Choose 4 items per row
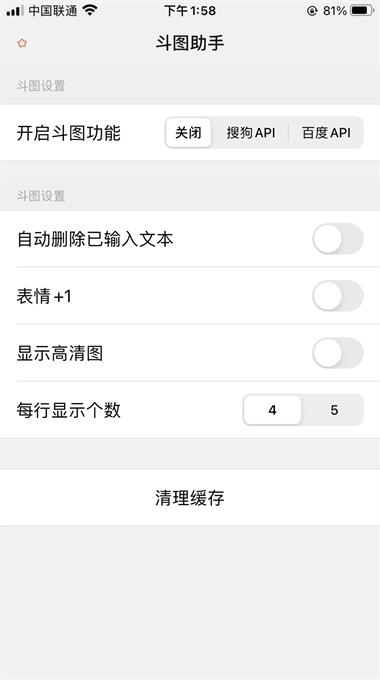 pos(272,410)
